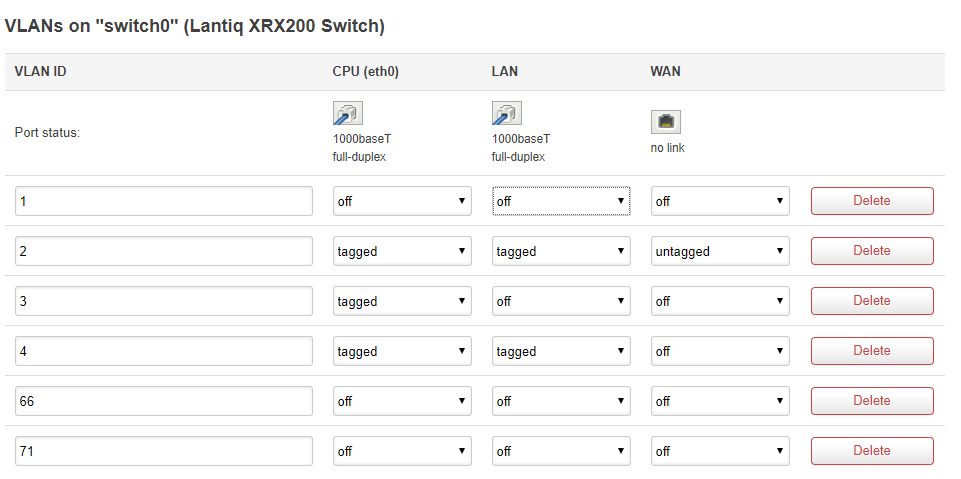Viewport: 961px width, 479px height.
Task: Click VLAN ID field containing 3
Action: point(164,301)
